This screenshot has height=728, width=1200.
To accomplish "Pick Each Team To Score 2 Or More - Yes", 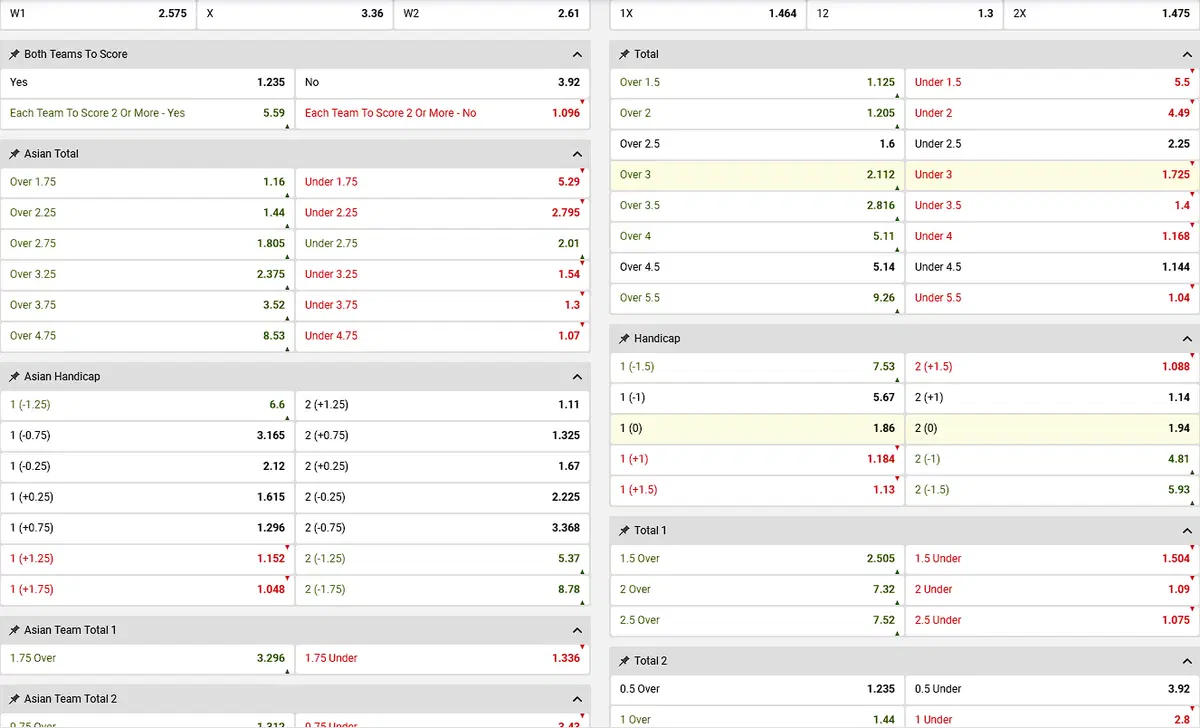I will coord(147,114).
